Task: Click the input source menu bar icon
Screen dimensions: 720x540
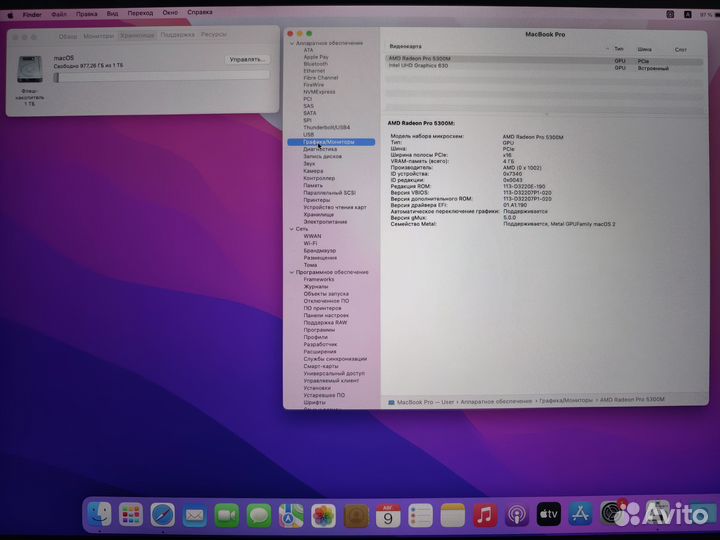Action: tap(687, 15)
